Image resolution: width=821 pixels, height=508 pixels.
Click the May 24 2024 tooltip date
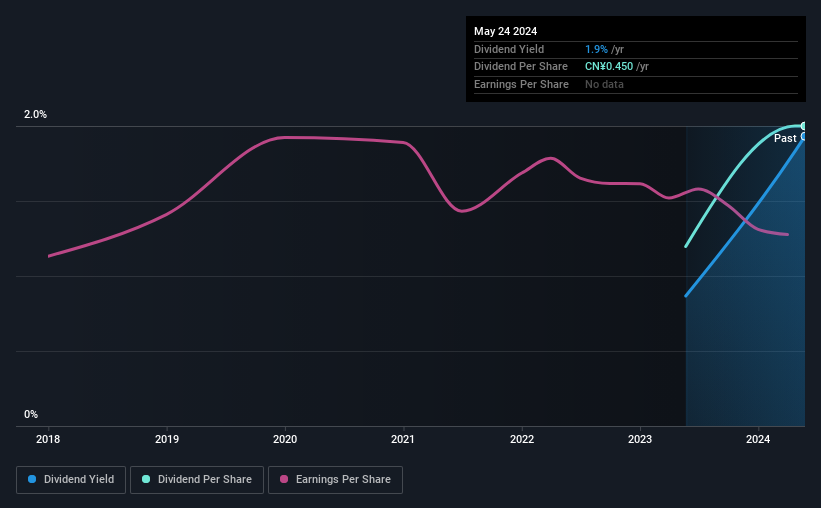[505, 31]
